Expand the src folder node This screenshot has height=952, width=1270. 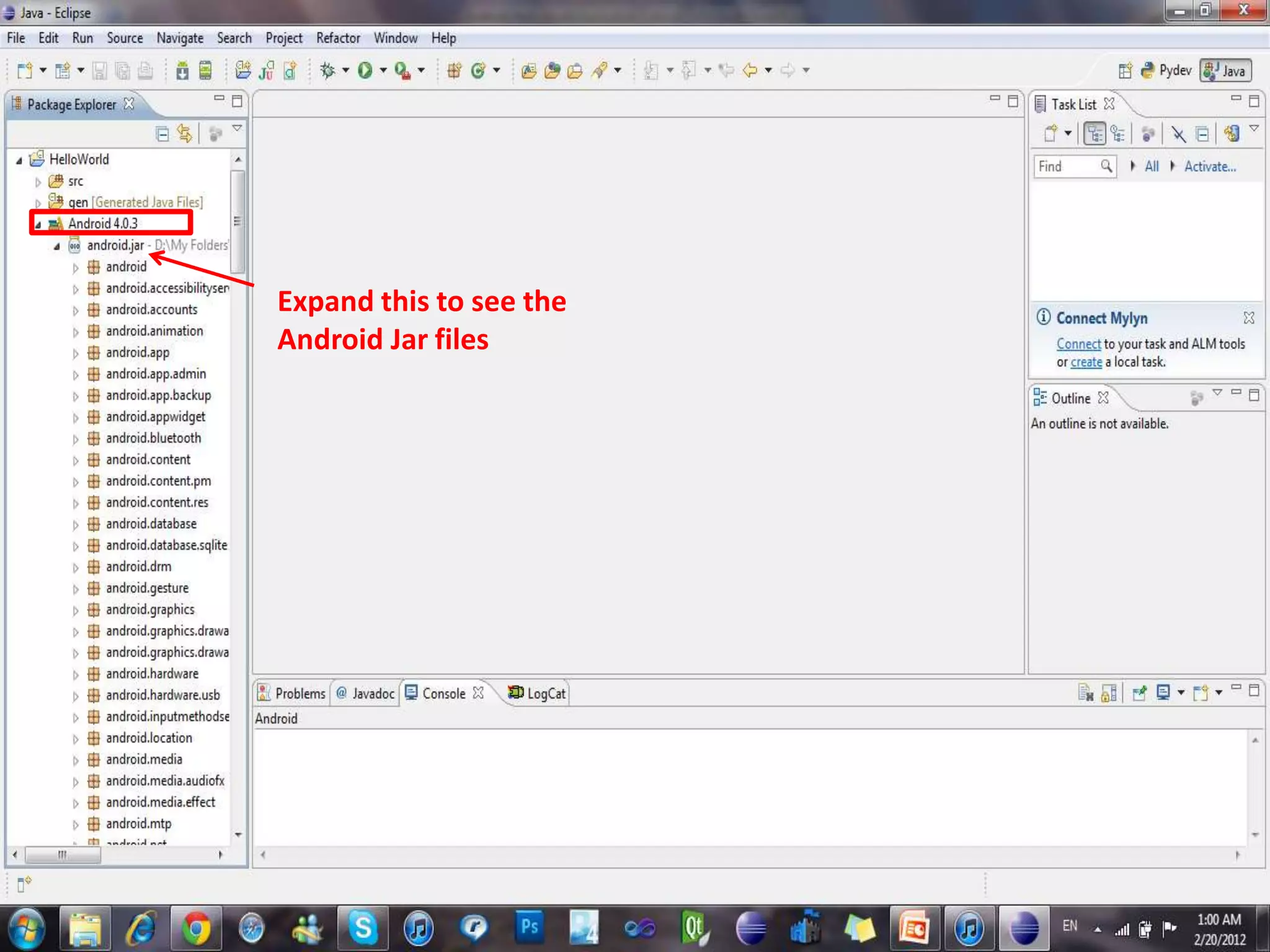point(38,182)
